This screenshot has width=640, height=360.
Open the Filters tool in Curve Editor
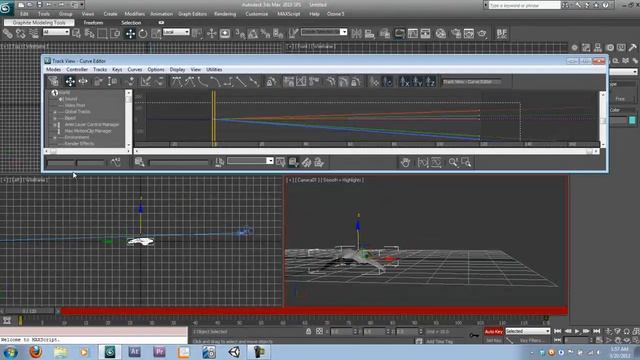tap(53, 82)
